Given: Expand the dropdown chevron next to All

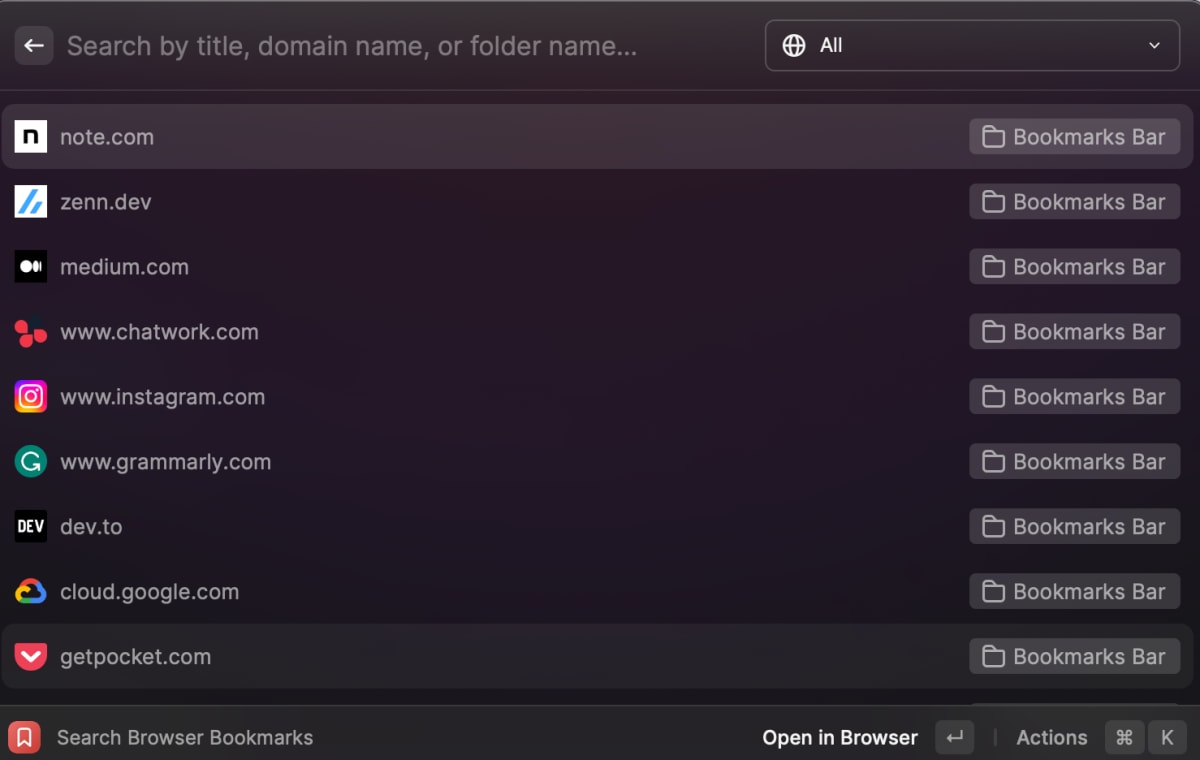Looking at the screenshot, I should point(1155,46).
